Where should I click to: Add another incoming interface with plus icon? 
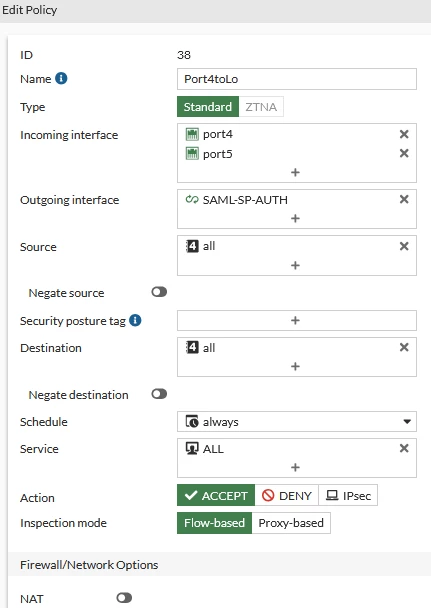295,172
